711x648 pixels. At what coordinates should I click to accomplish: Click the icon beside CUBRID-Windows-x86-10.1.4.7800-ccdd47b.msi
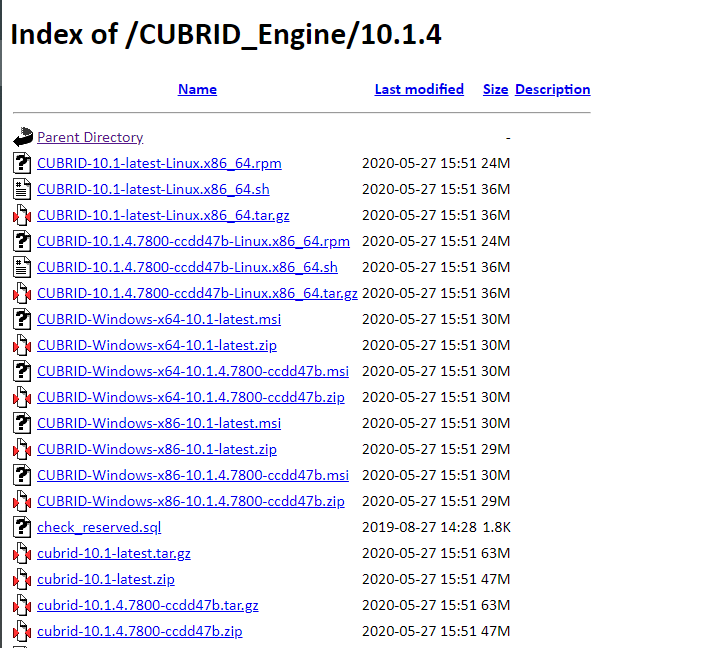point(22,475)
